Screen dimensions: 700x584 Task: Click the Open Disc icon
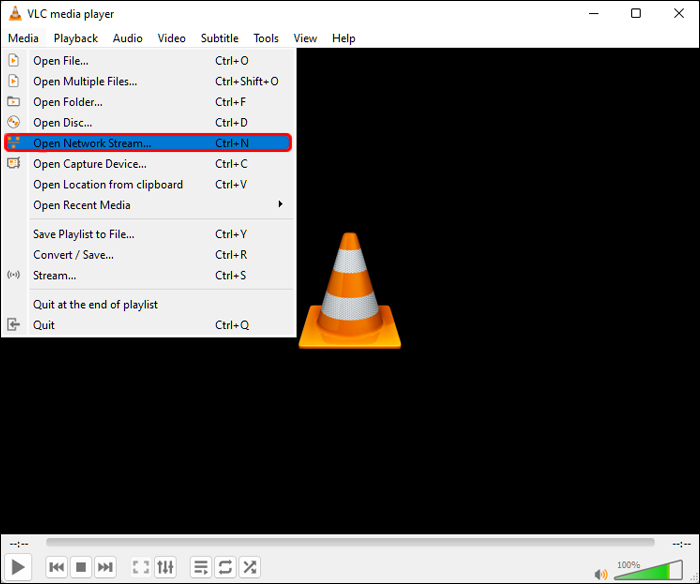coord(14,122)
